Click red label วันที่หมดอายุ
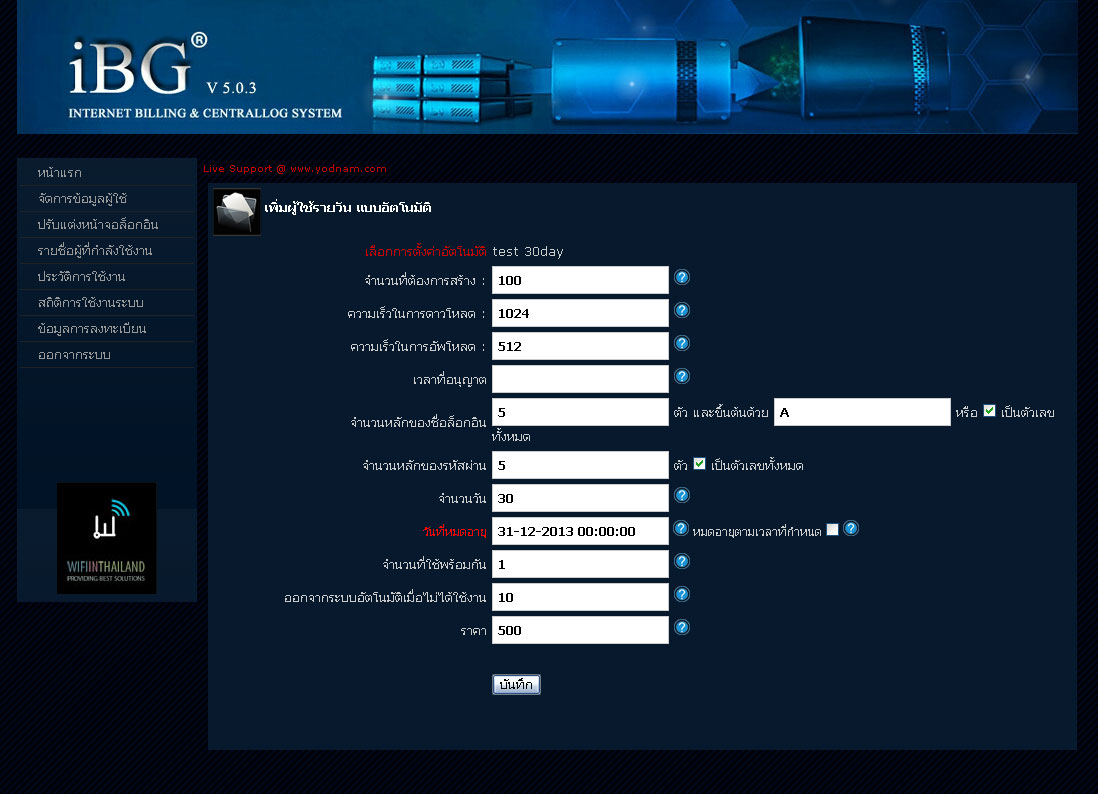The height and width of the screenshot is (794, 1098). (454, 531)
